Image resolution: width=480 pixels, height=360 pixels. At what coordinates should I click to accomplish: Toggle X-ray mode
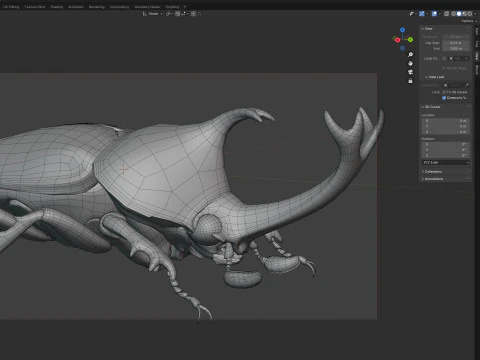click(446, 14)
